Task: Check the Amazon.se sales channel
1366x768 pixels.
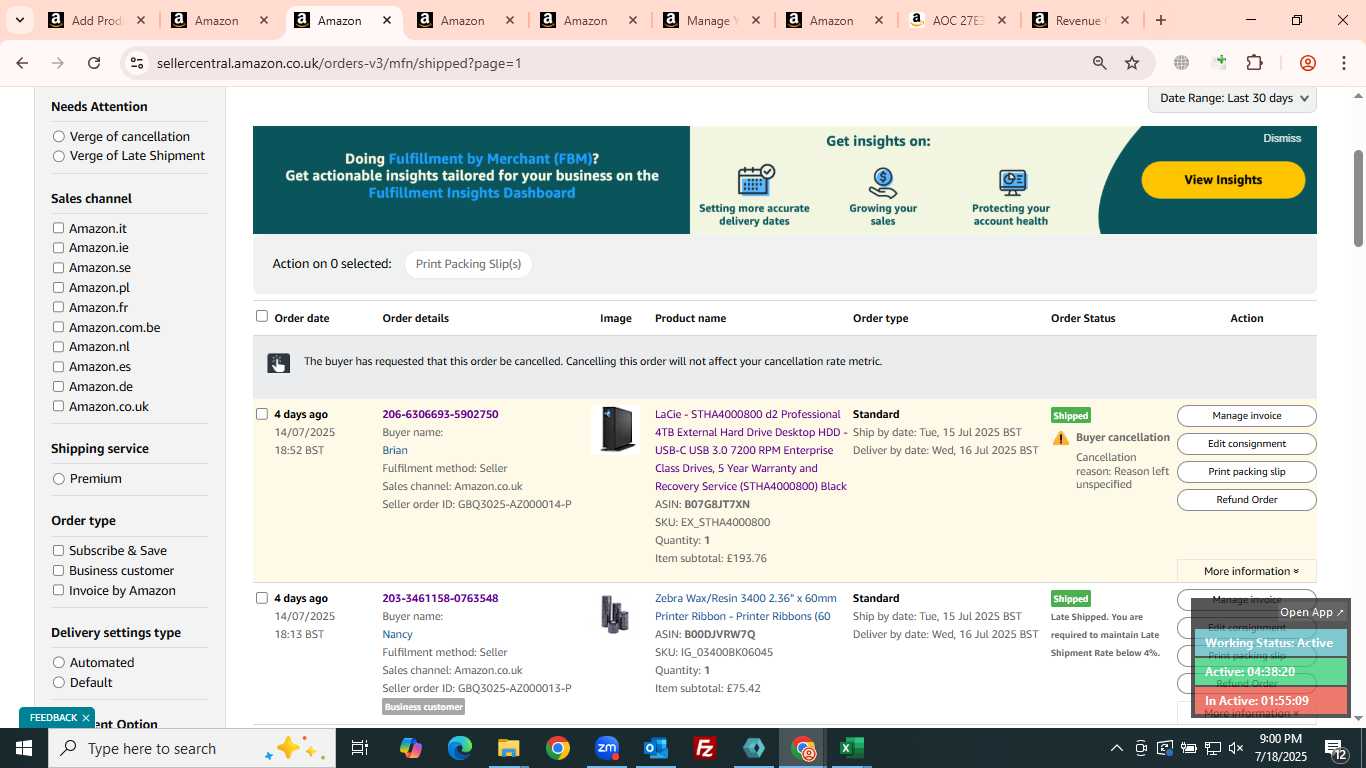Action: click(59, 268)
